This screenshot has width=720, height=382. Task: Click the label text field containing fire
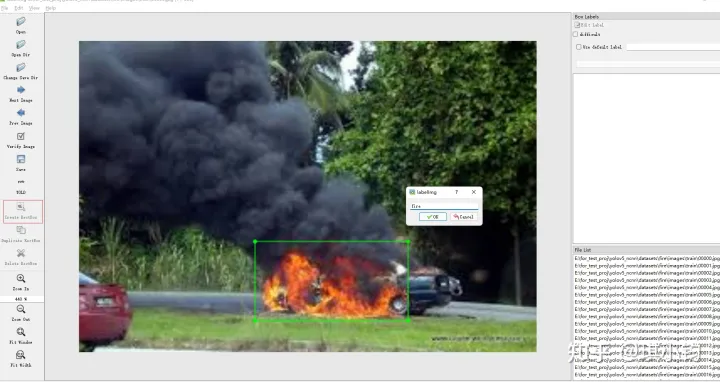pyautogui.click(x=444, y=206)
